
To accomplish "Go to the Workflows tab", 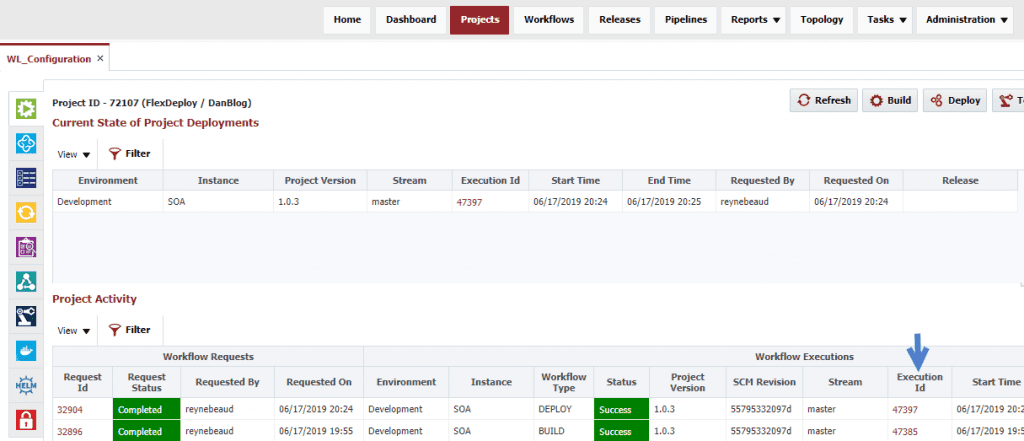I will pyautogui.click(x=549, y=20).
